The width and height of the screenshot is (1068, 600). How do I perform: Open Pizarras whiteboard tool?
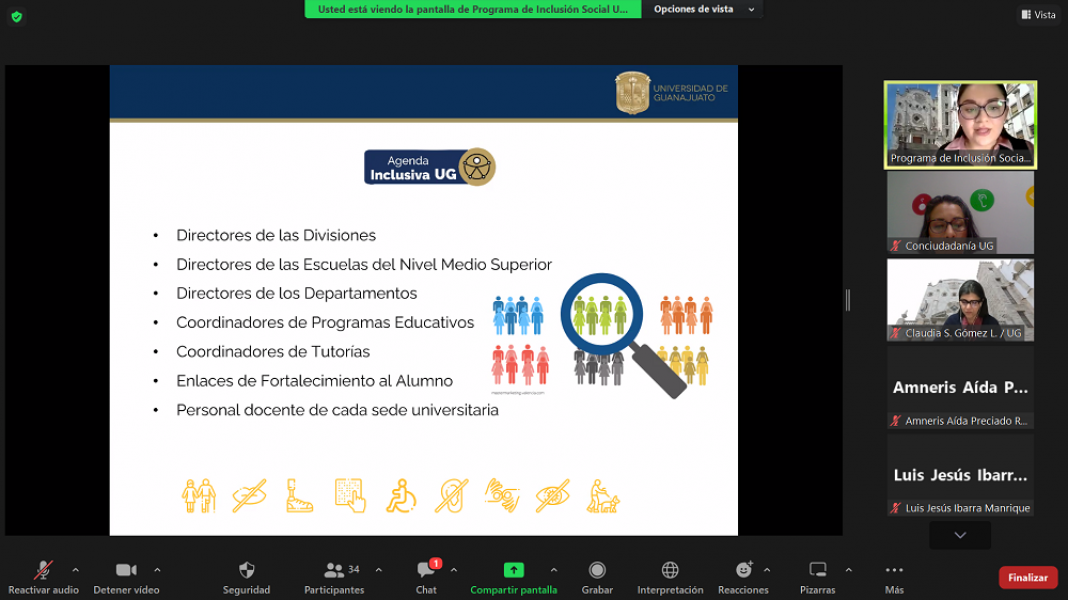point(817,570)
